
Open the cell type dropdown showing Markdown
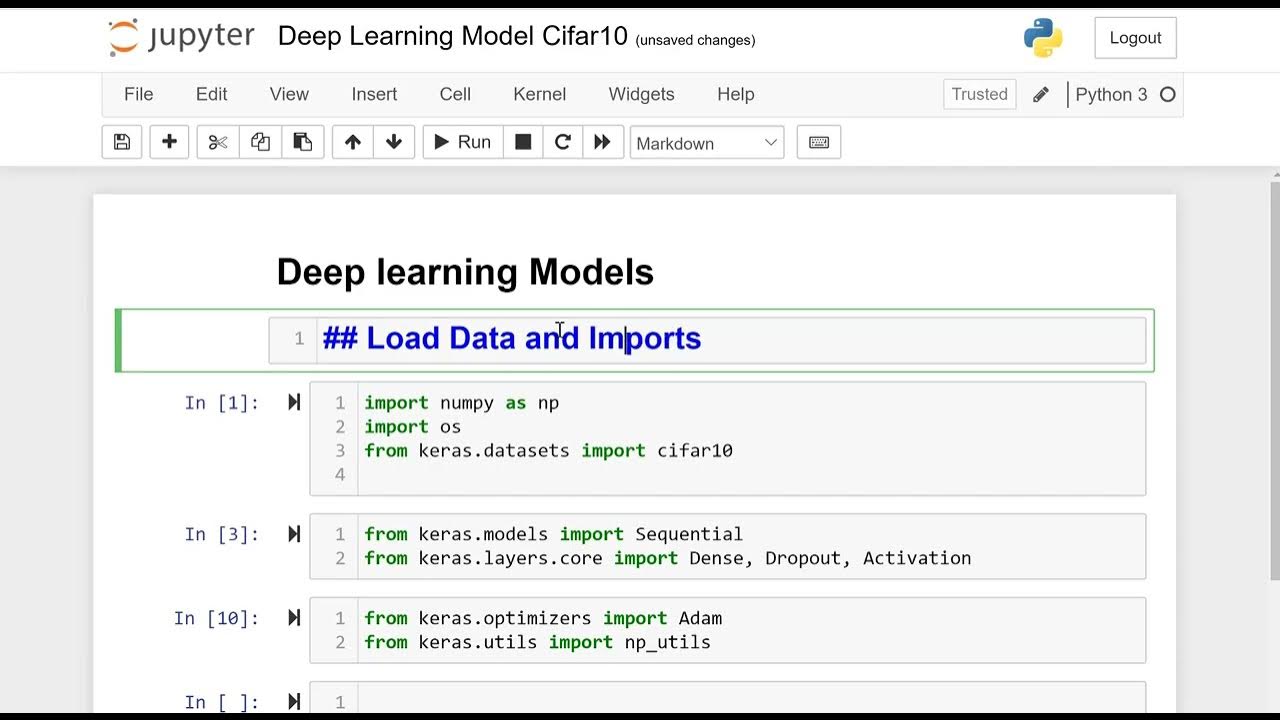point(707,143)
